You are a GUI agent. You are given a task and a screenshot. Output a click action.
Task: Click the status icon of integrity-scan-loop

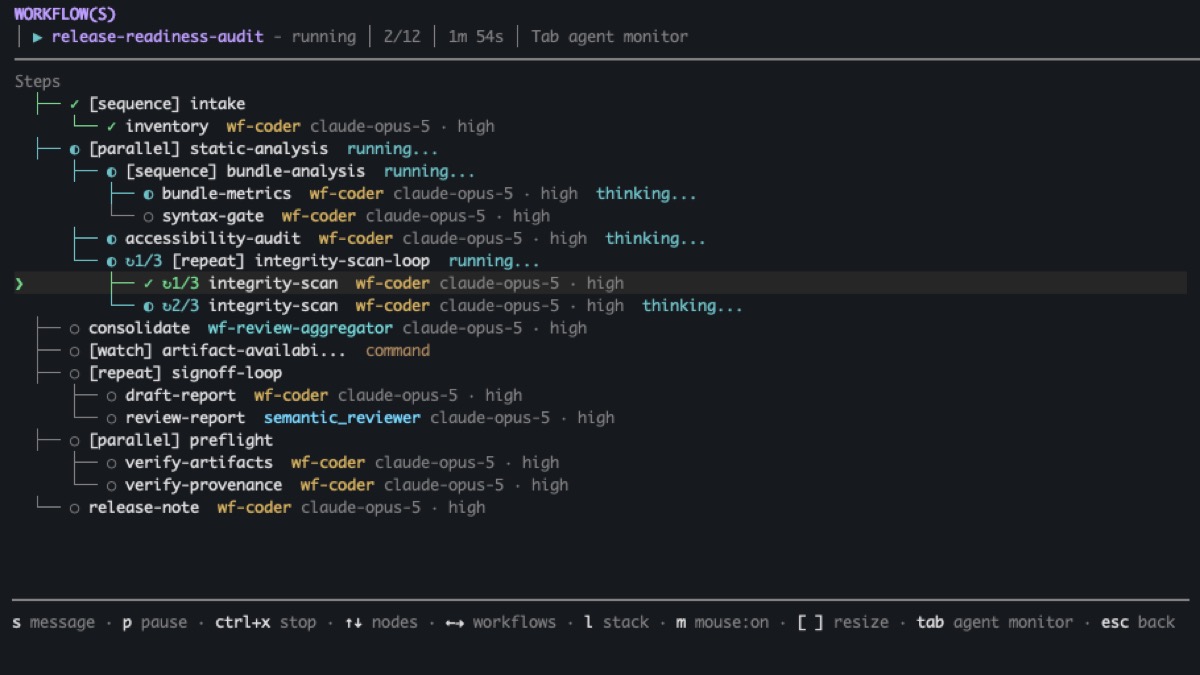click(112, 261)
